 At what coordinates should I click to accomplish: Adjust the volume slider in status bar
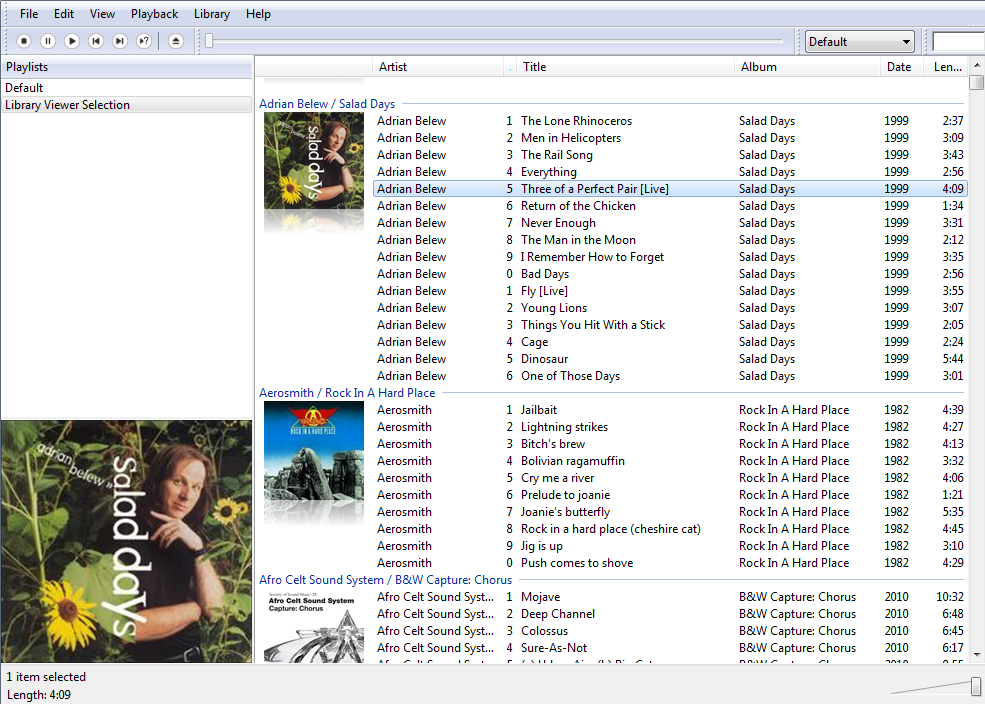975,686
